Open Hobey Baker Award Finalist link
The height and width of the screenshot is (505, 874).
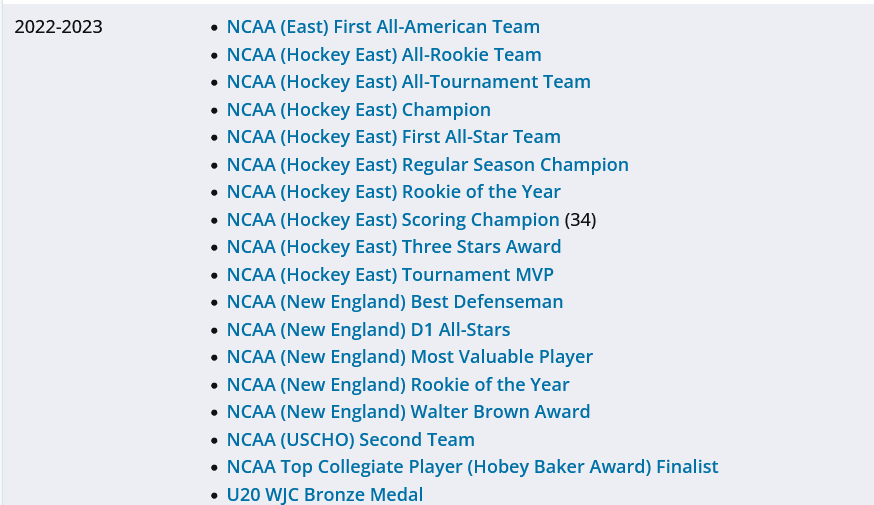click(472, 467)
